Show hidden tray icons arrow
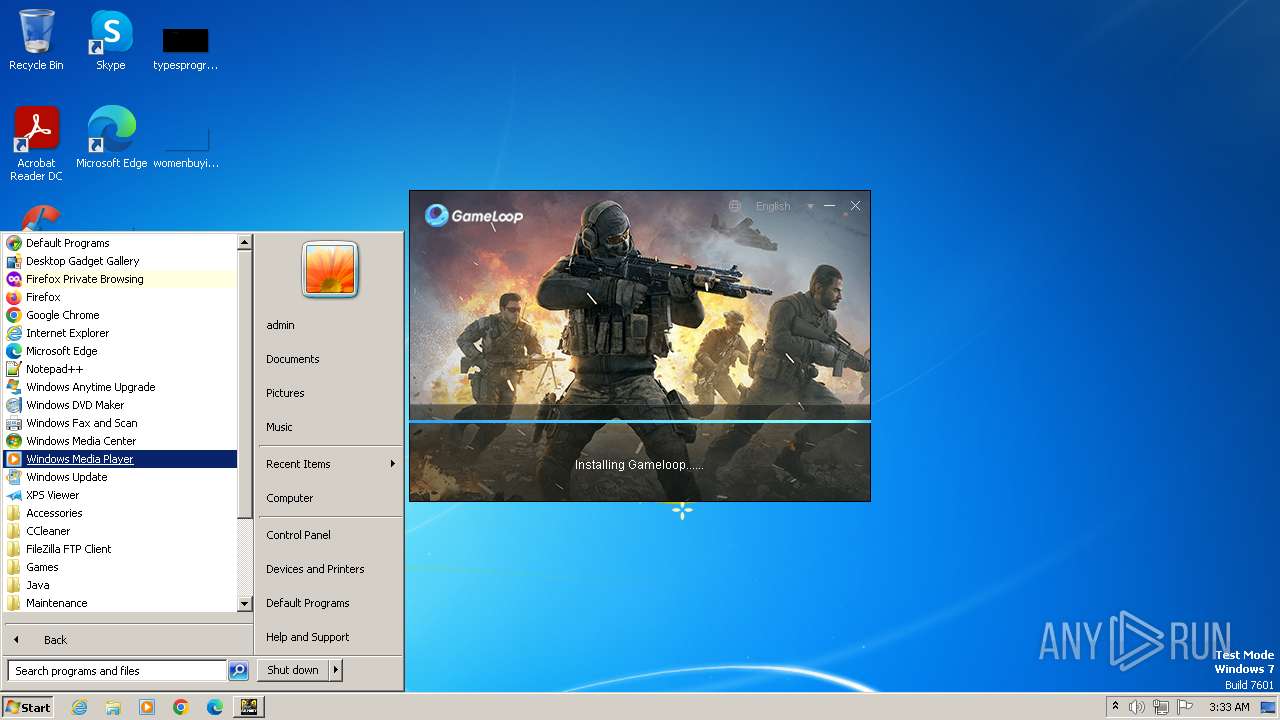The image size is (1280, 720). pyautogui.click(x=1115, y=706)
